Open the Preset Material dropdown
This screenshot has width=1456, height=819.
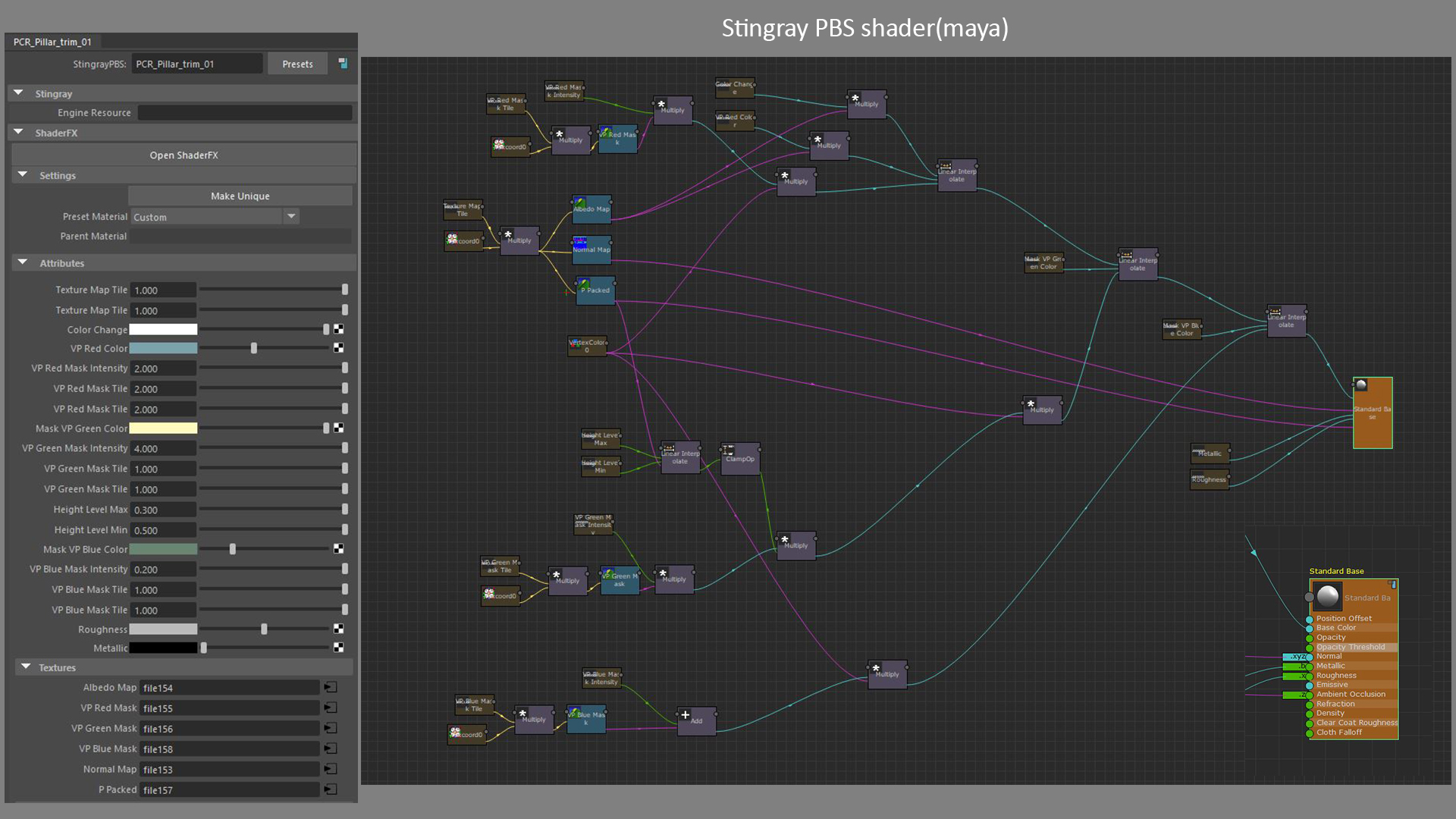(x=291, y=217)
